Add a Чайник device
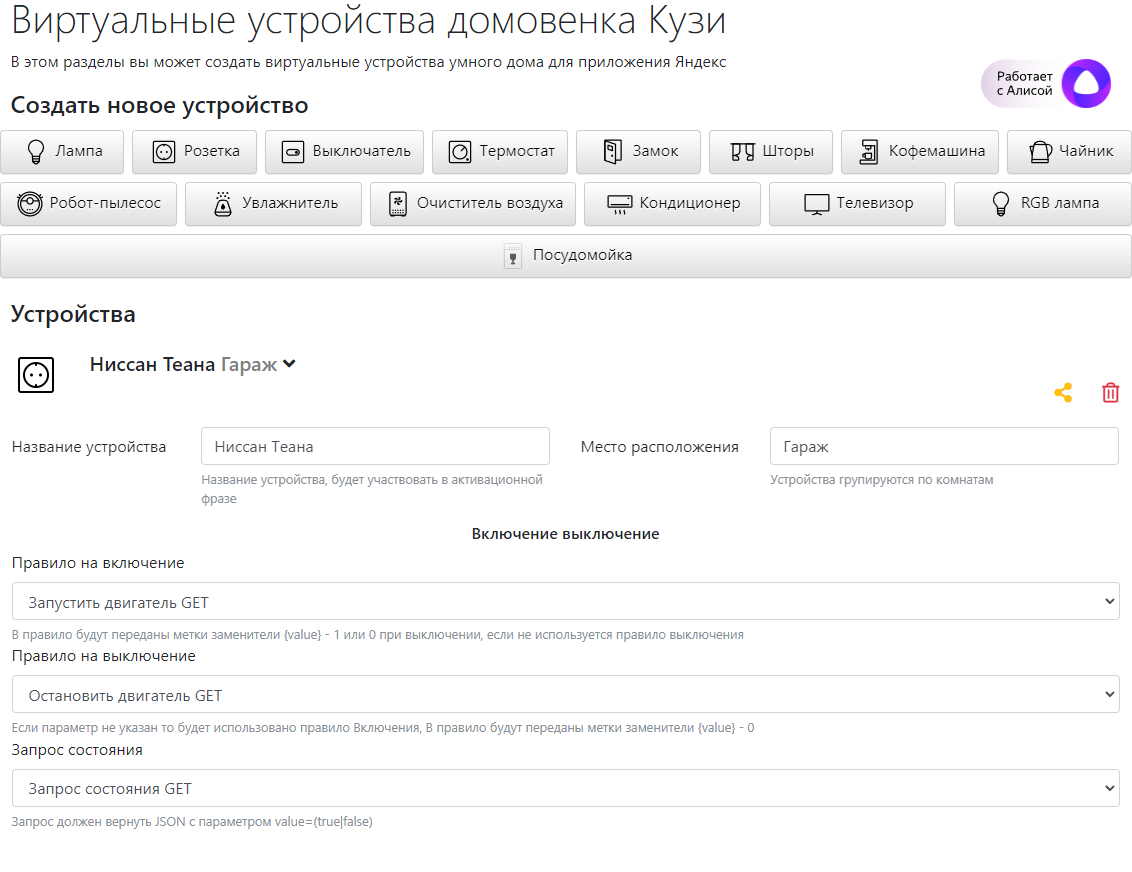 [x=1069, y=152]
